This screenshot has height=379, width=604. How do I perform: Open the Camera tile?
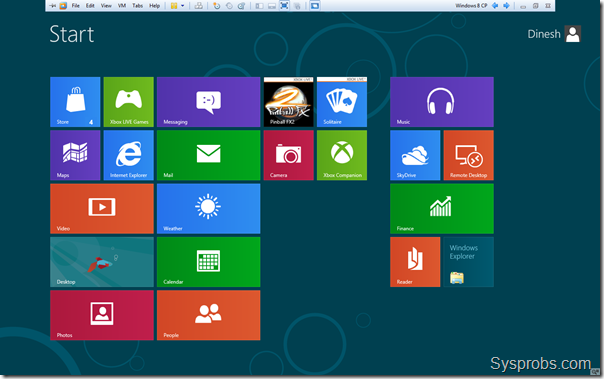click(289, 155)
